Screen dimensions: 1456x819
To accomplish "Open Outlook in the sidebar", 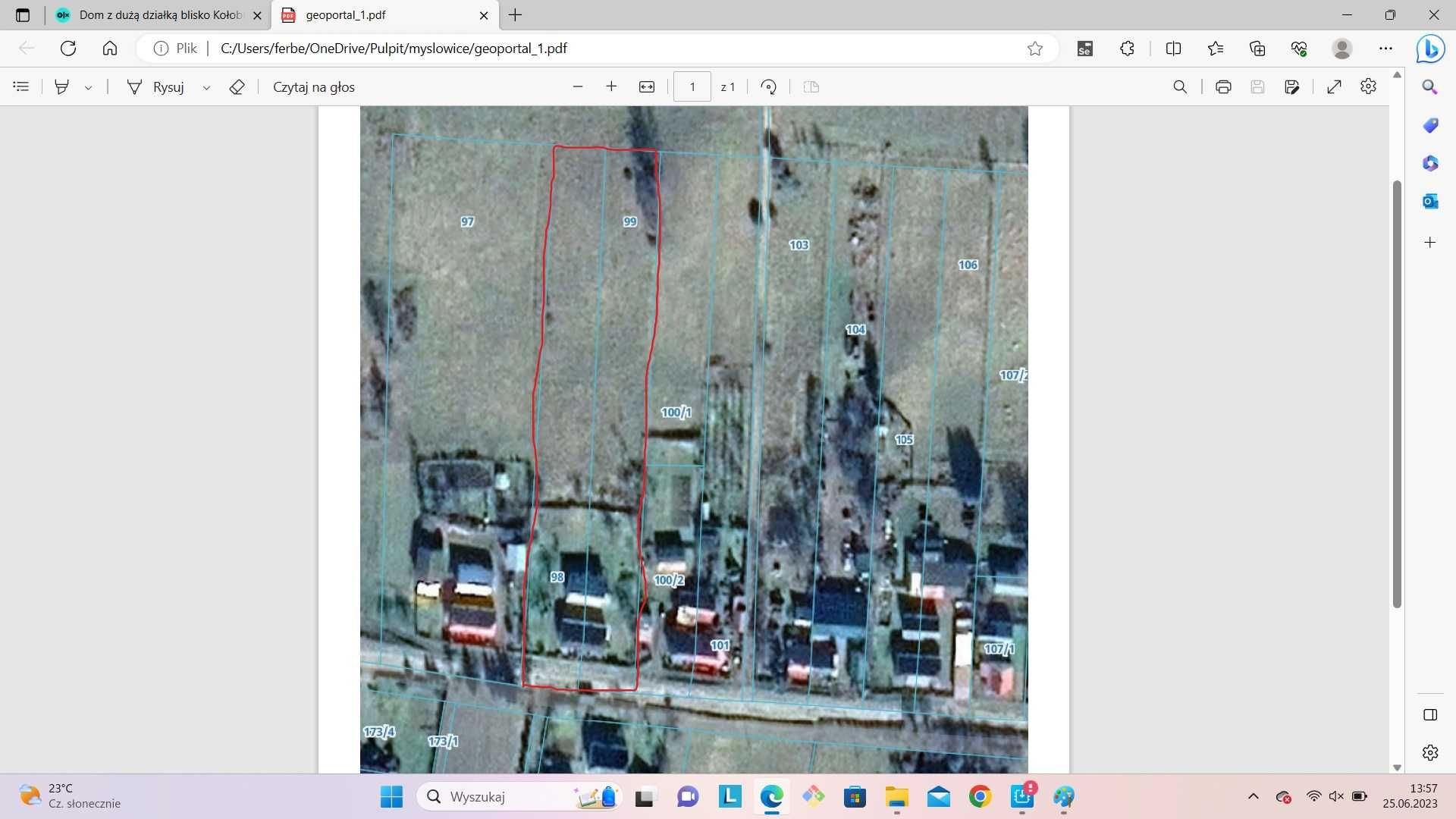I will tap(1430, 202).
